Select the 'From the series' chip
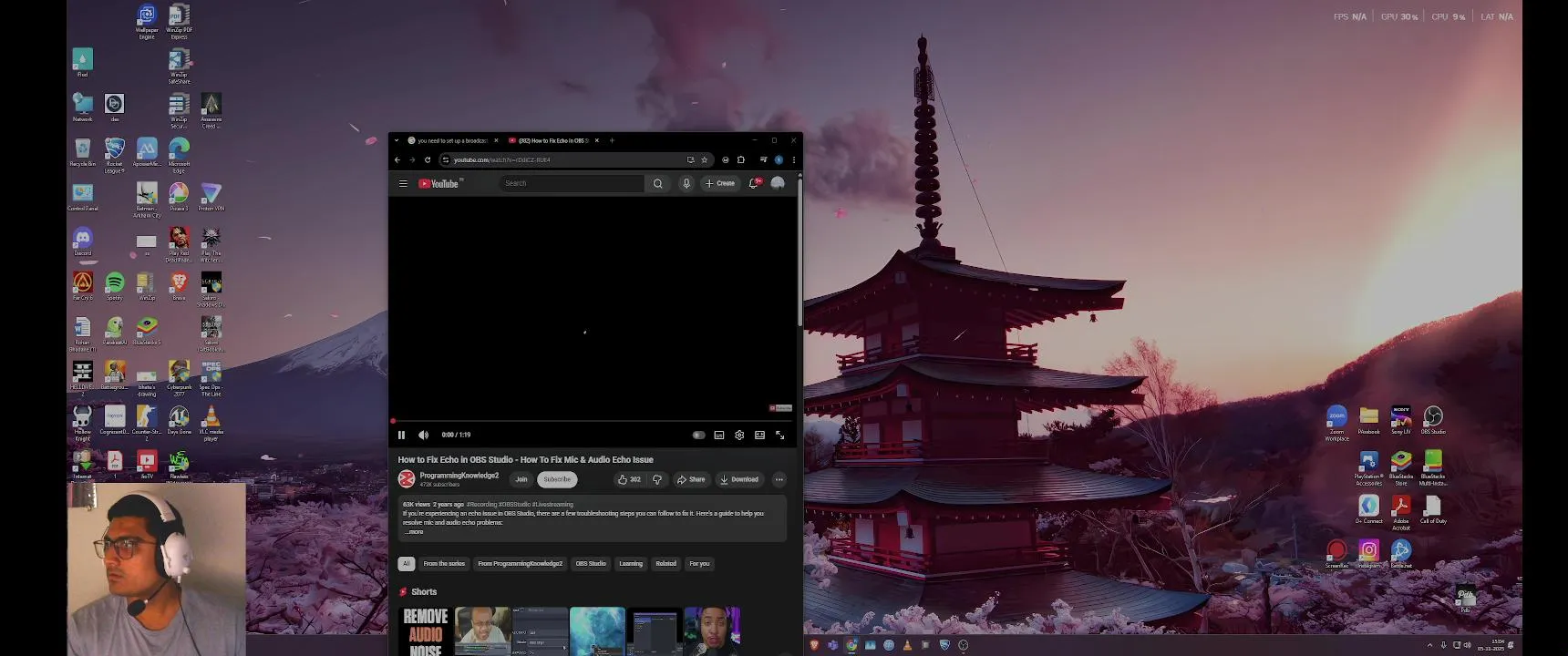Image resolution: width=1568 pixels, height=656 pixels. click(444, 564)
